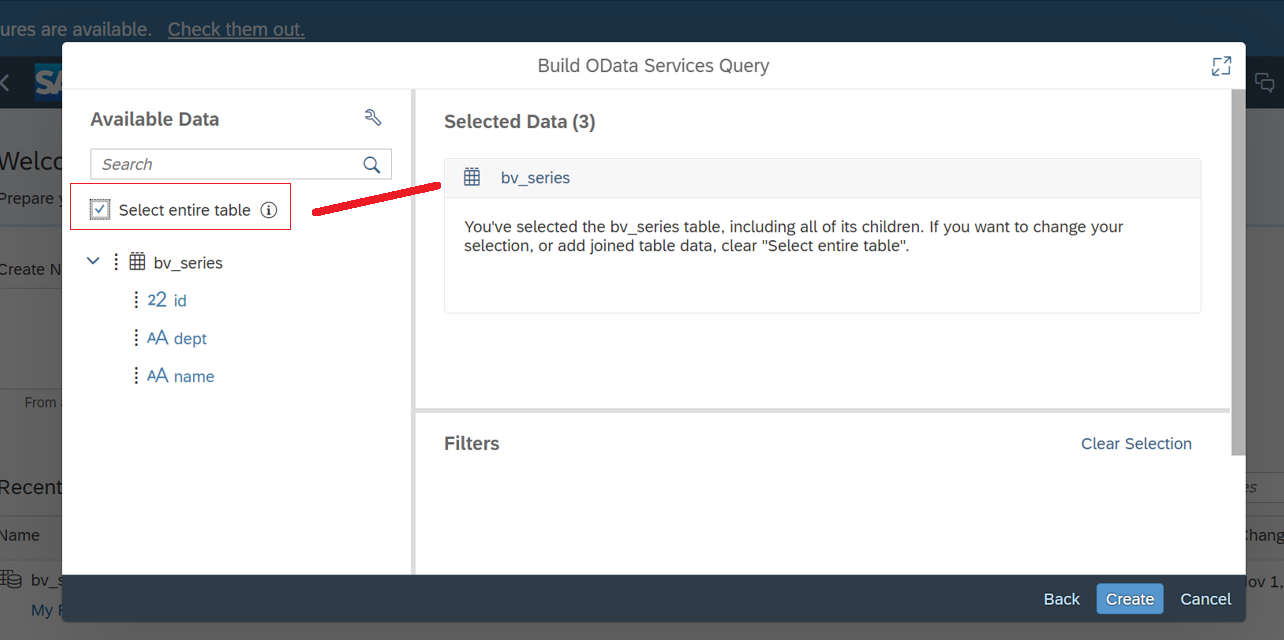Select the id column
This screenshot has width=1284, height=640.
tap(180, 300)
